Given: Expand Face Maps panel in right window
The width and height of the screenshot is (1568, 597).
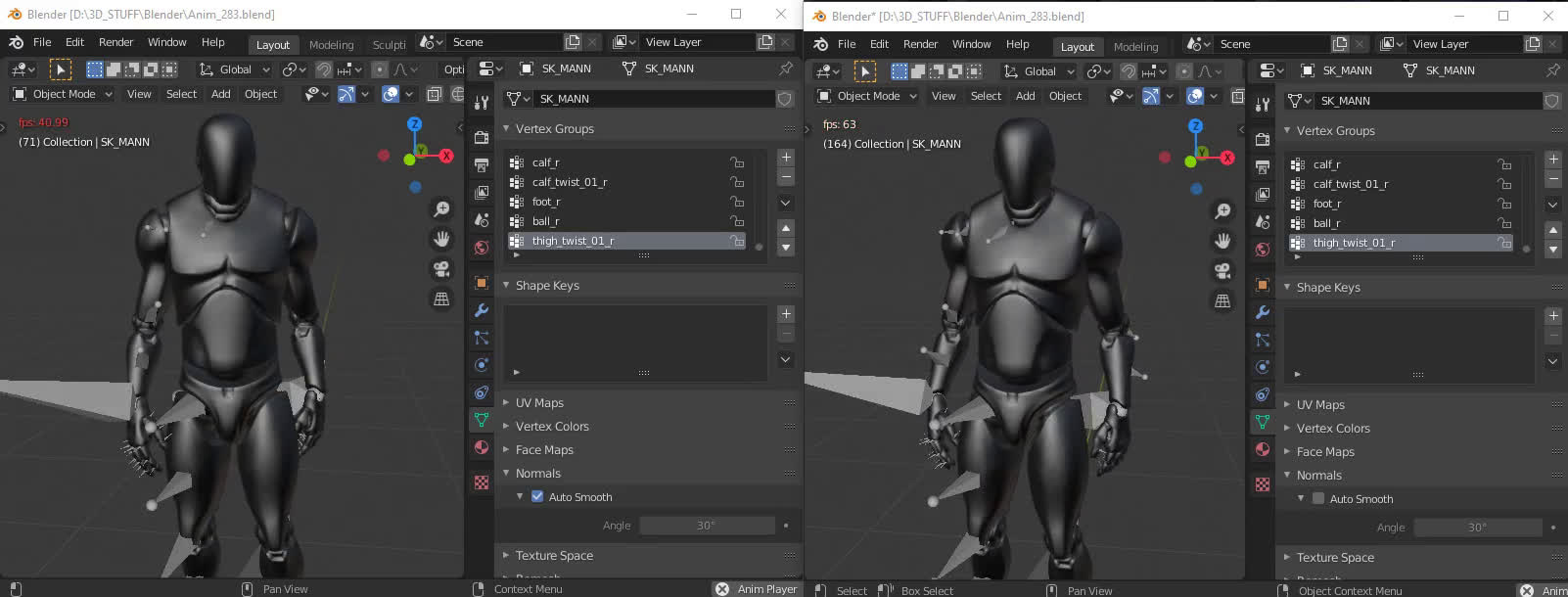Looking at the screenshot, I should click(x=1325, y=451).
